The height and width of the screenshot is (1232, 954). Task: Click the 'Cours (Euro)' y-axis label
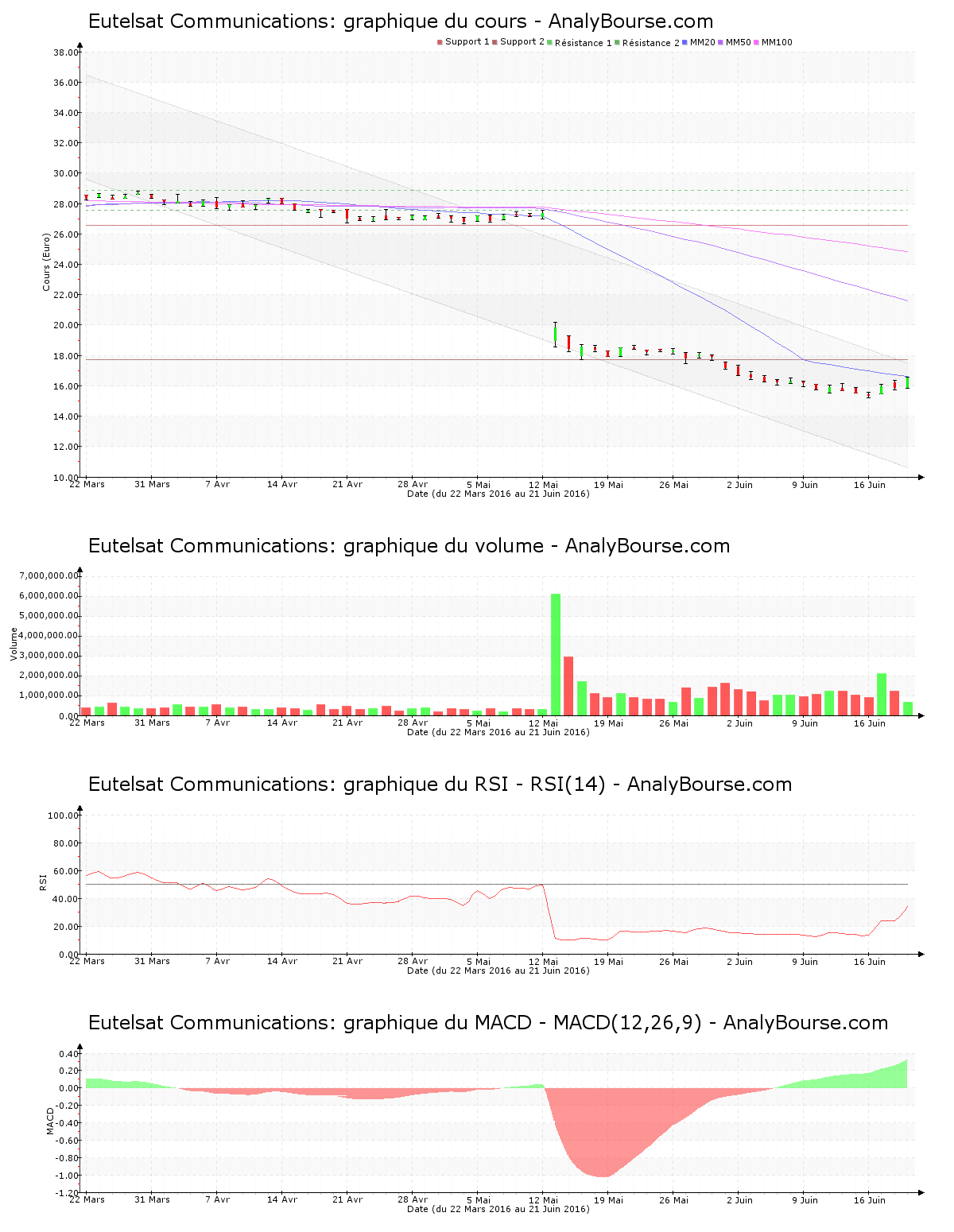[x=47, y=262]
